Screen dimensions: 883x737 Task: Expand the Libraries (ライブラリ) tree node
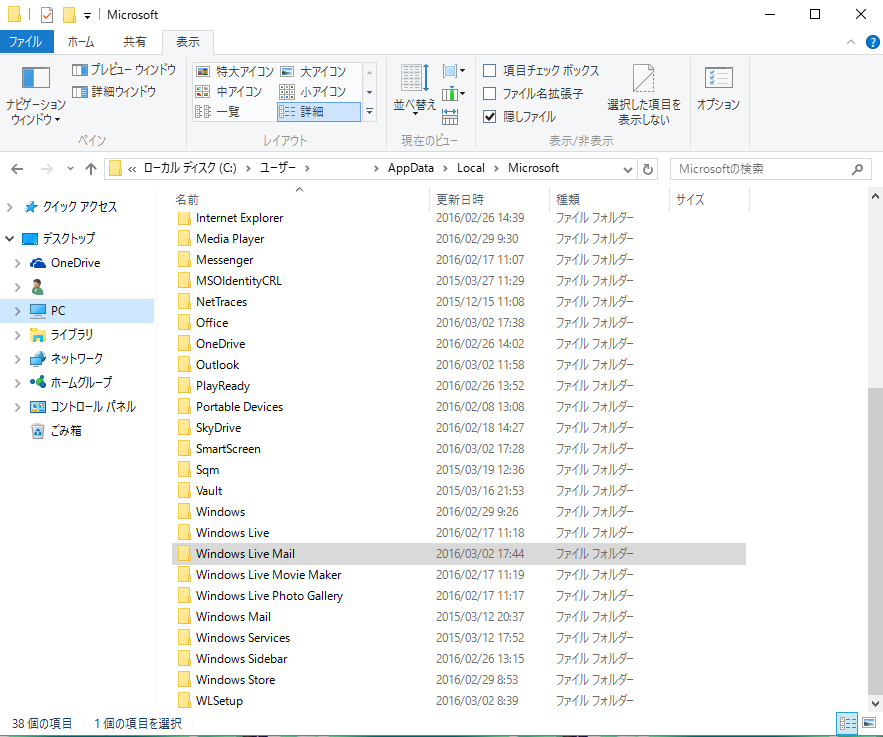(17, 335)
